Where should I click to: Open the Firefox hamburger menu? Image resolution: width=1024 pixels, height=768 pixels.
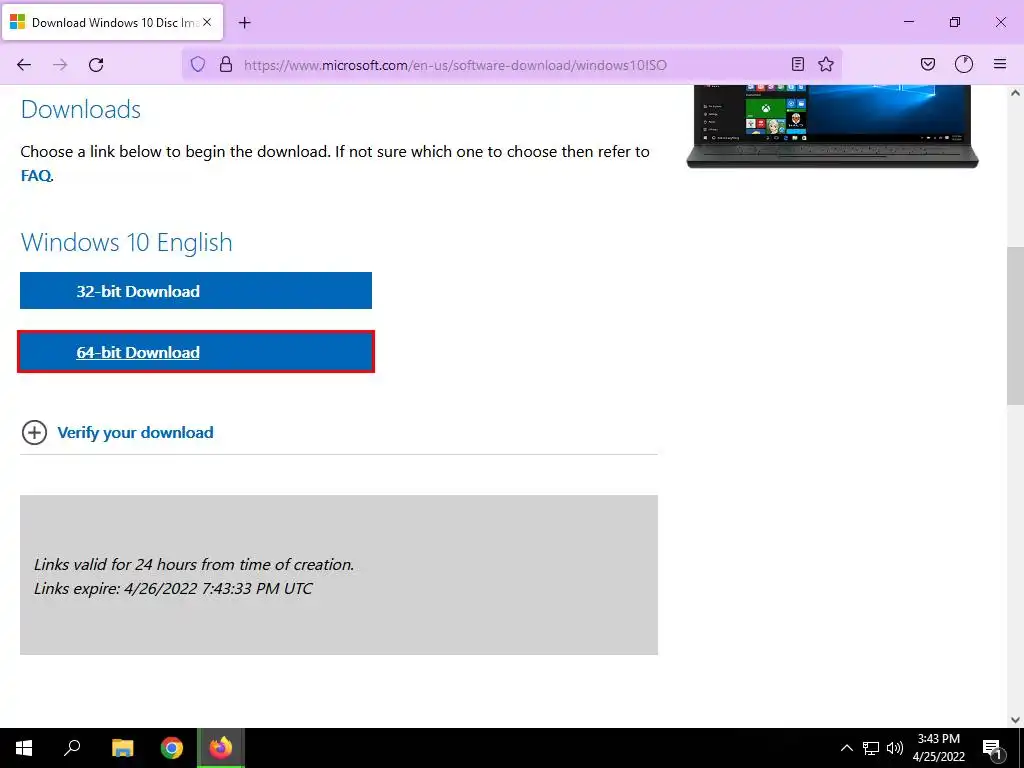point(1000,64)
